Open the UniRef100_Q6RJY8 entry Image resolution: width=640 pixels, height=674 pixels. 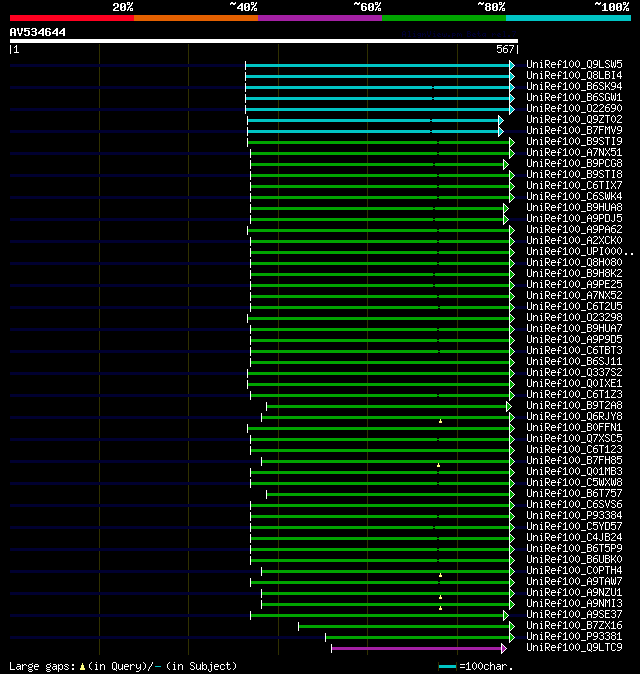(x=574, y=417)
